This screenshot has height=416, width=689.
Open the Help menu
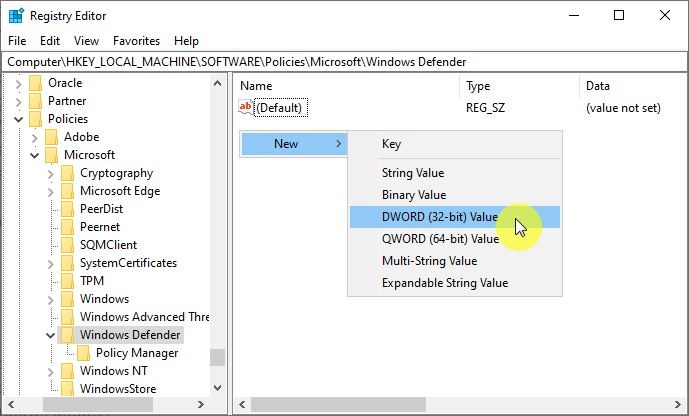186,41
